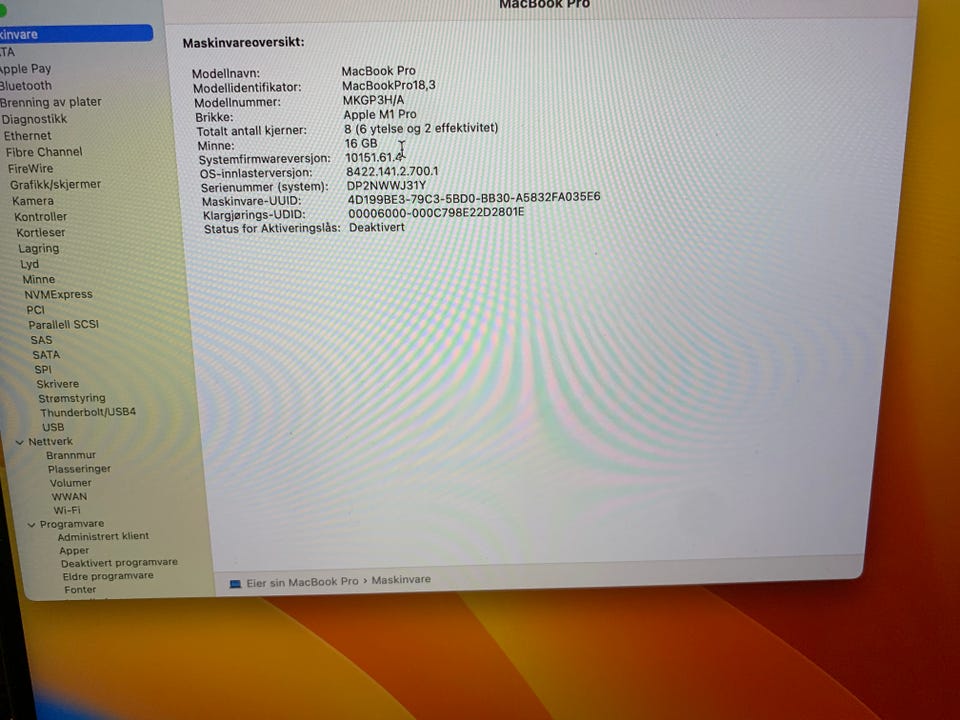
Task: Click serial number DP2NWWJ31Y
Action: click(x=386, y=186)
